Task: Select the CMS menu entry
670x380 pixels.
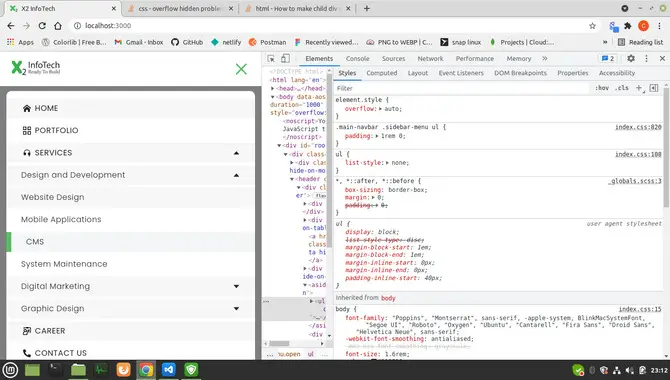Action: [130, 242]
